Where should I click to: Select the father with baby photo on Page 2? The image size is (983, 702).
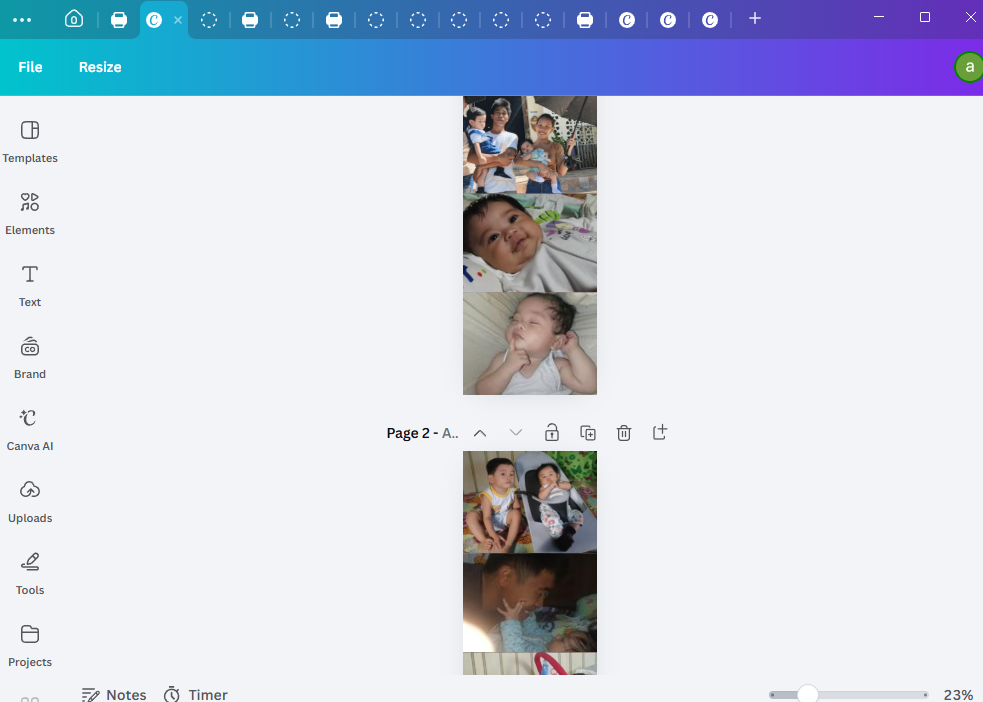coord(530,603)
